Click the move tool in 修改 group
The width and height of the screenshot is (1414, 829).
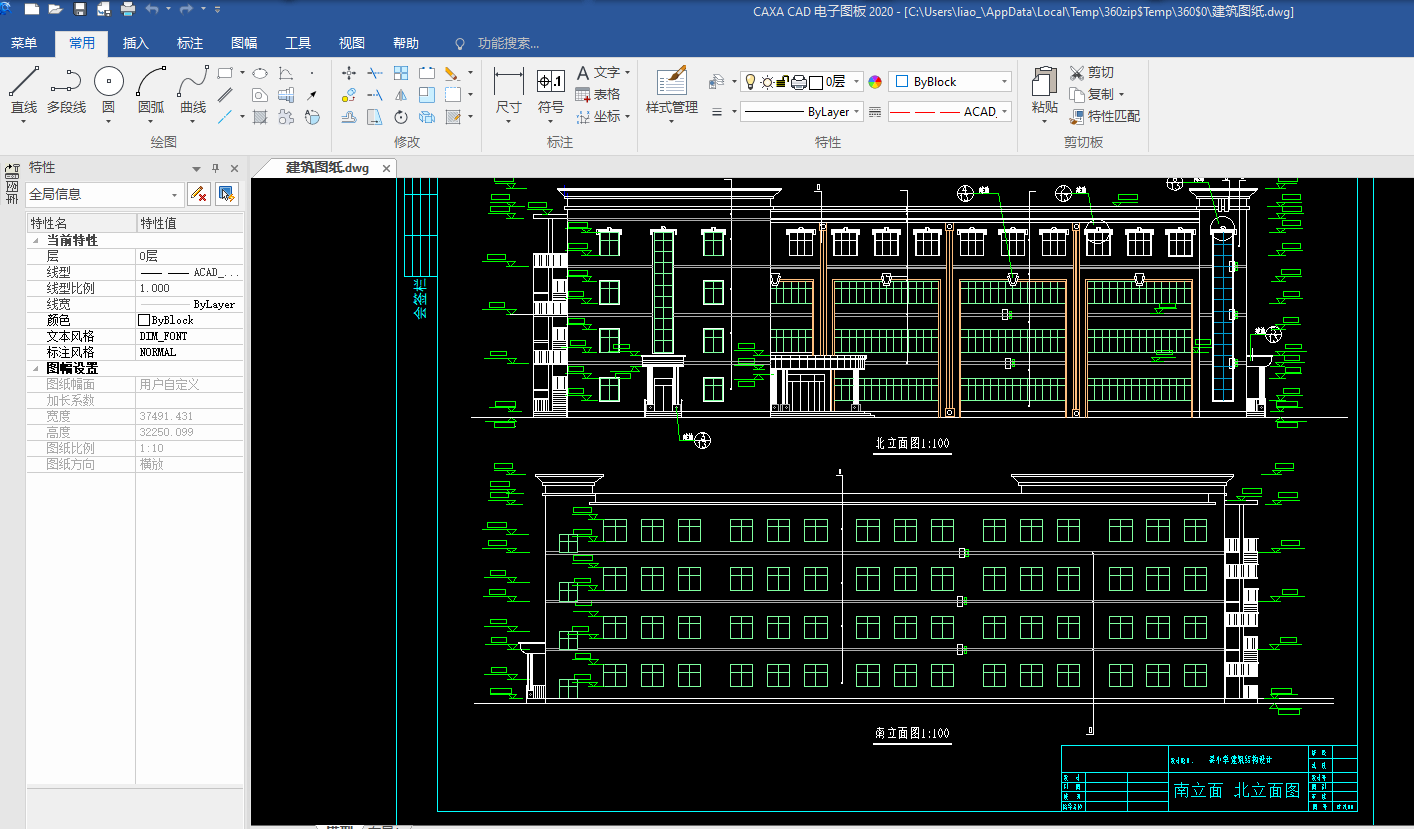click(349, 73)
